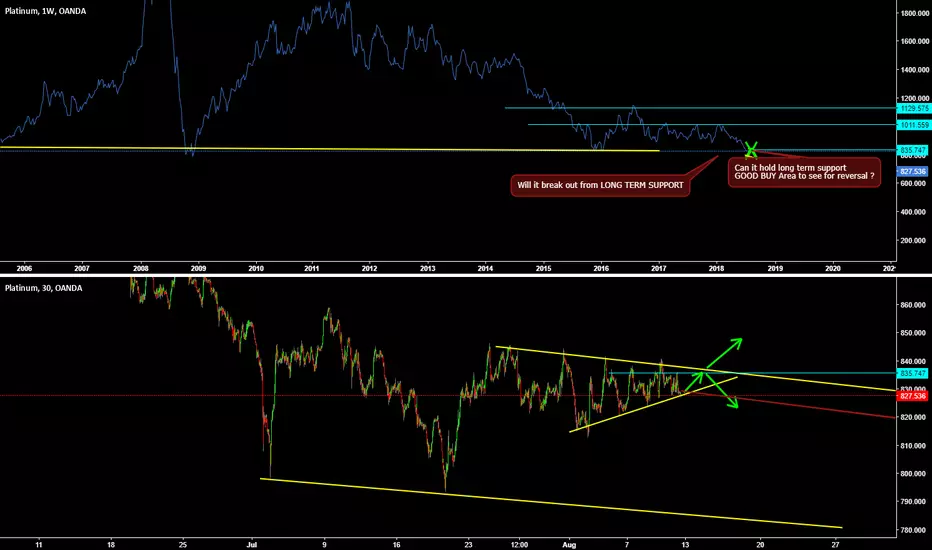Click the 2015 label on the time axis
Screen dimensions: 932x550
click(543, 269)
